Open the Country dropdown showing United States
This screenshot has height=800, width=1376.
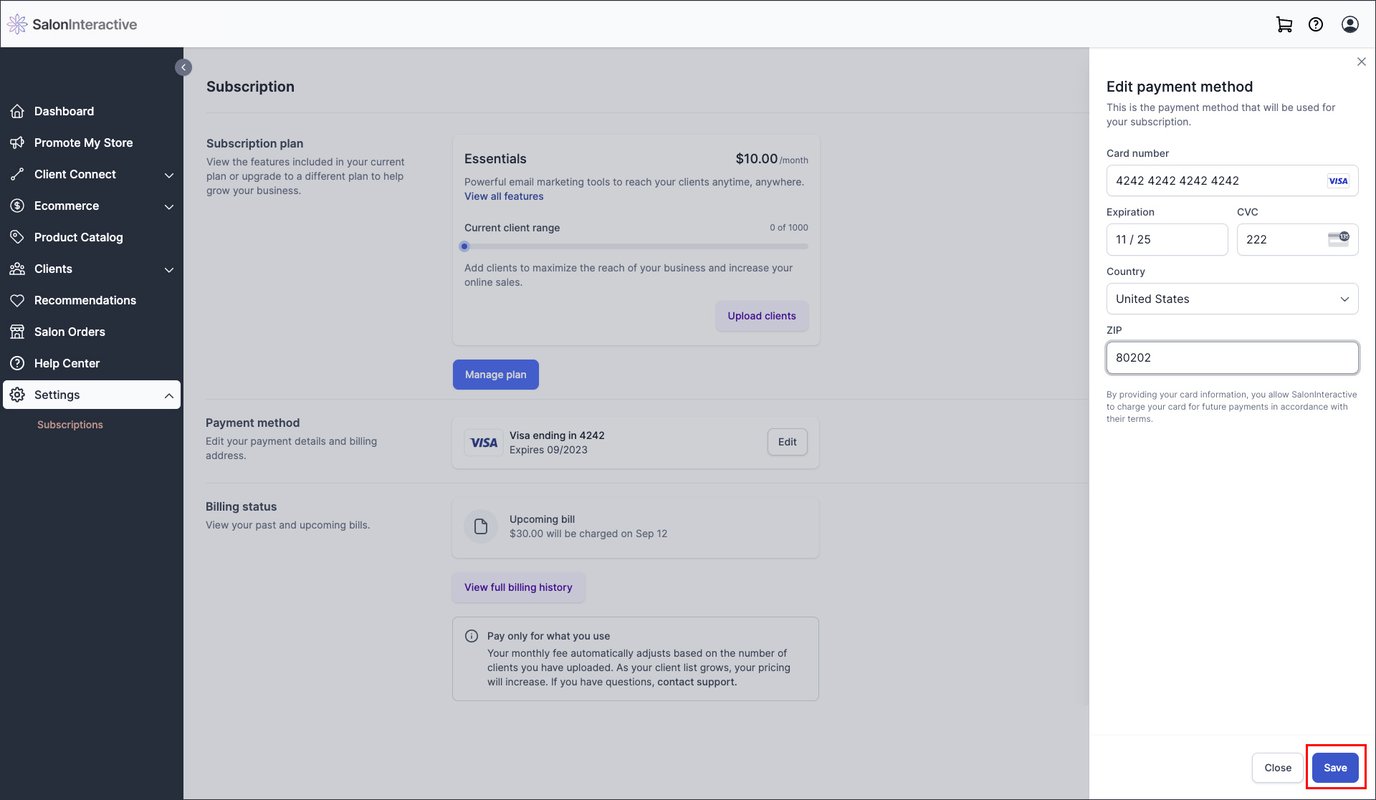1232,299
